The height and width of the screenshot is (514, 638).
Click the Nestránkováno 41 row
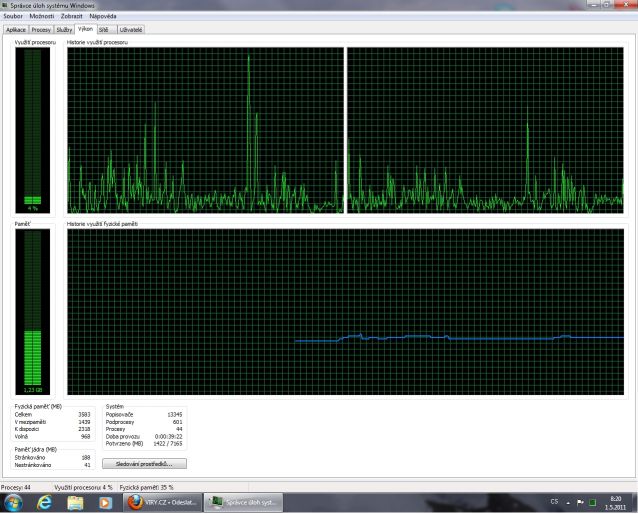(52, 465)
